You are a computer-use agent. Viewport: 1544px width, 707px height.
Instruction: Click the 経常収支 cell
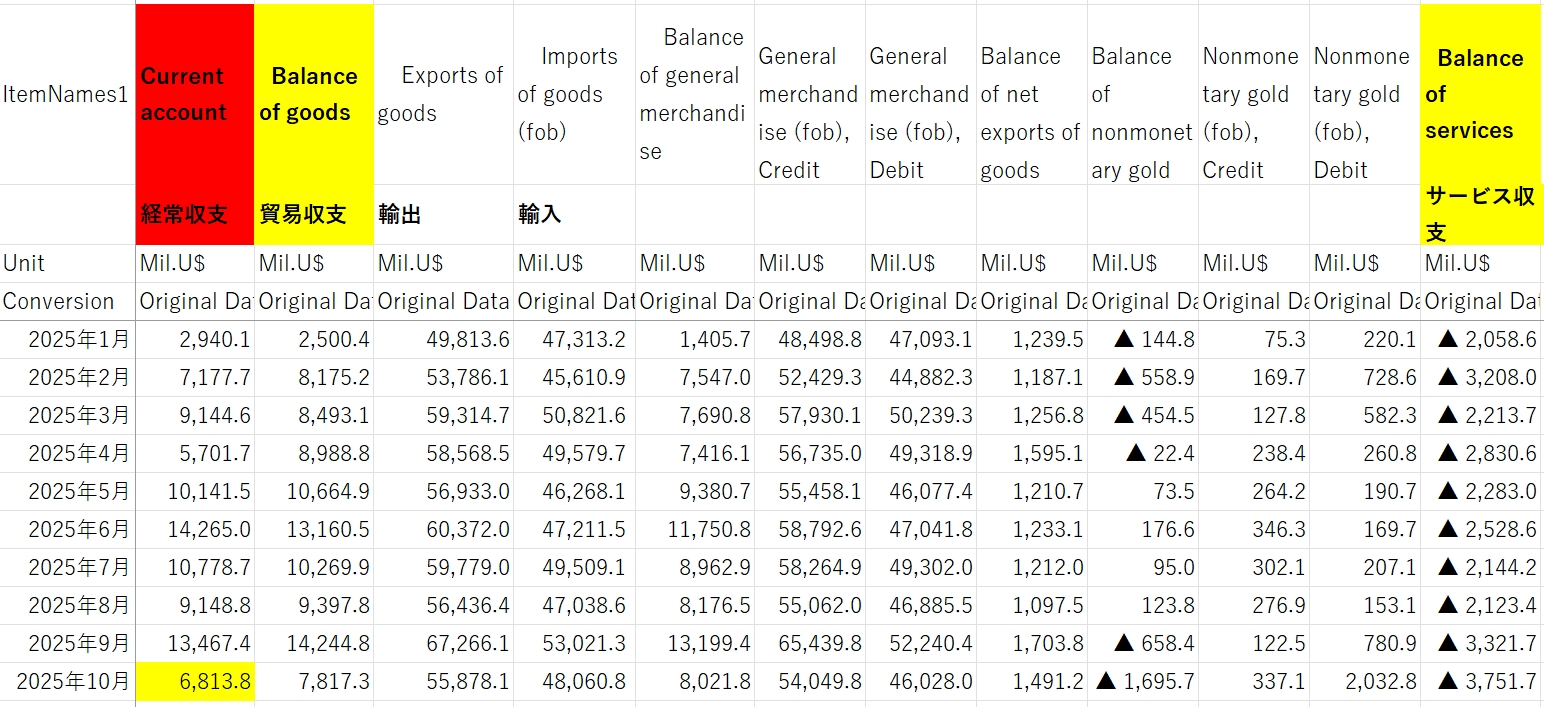click(195, 214)
